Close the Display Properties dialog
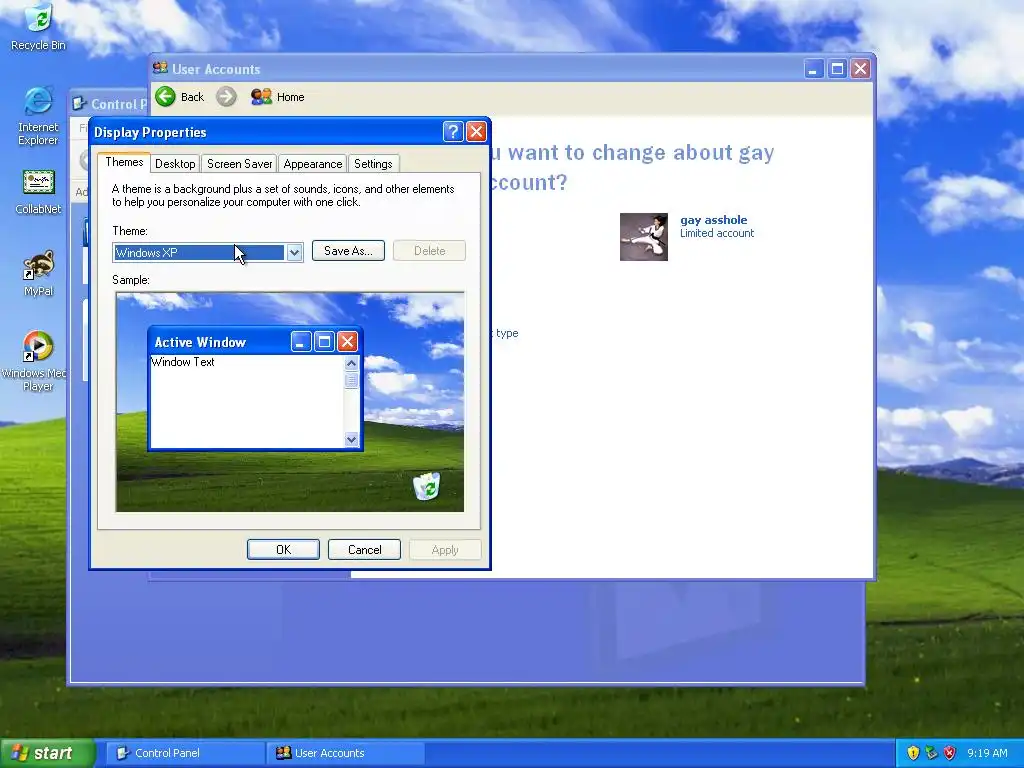This screenshot has height=768, width=1024. [x=476, y=132]
